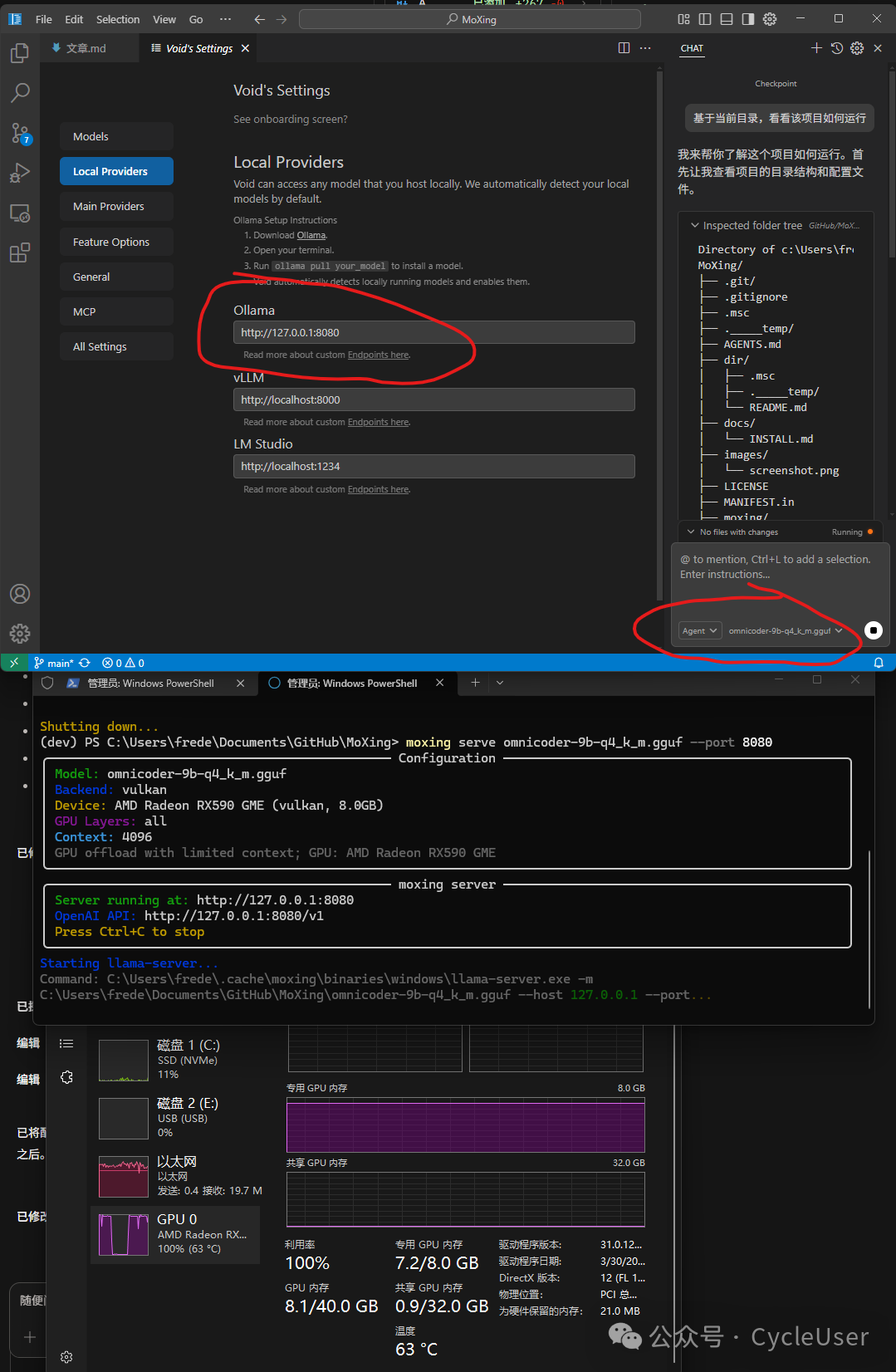Add a new terminal tab
The image size is (896, 1372).
coord(475,683)
